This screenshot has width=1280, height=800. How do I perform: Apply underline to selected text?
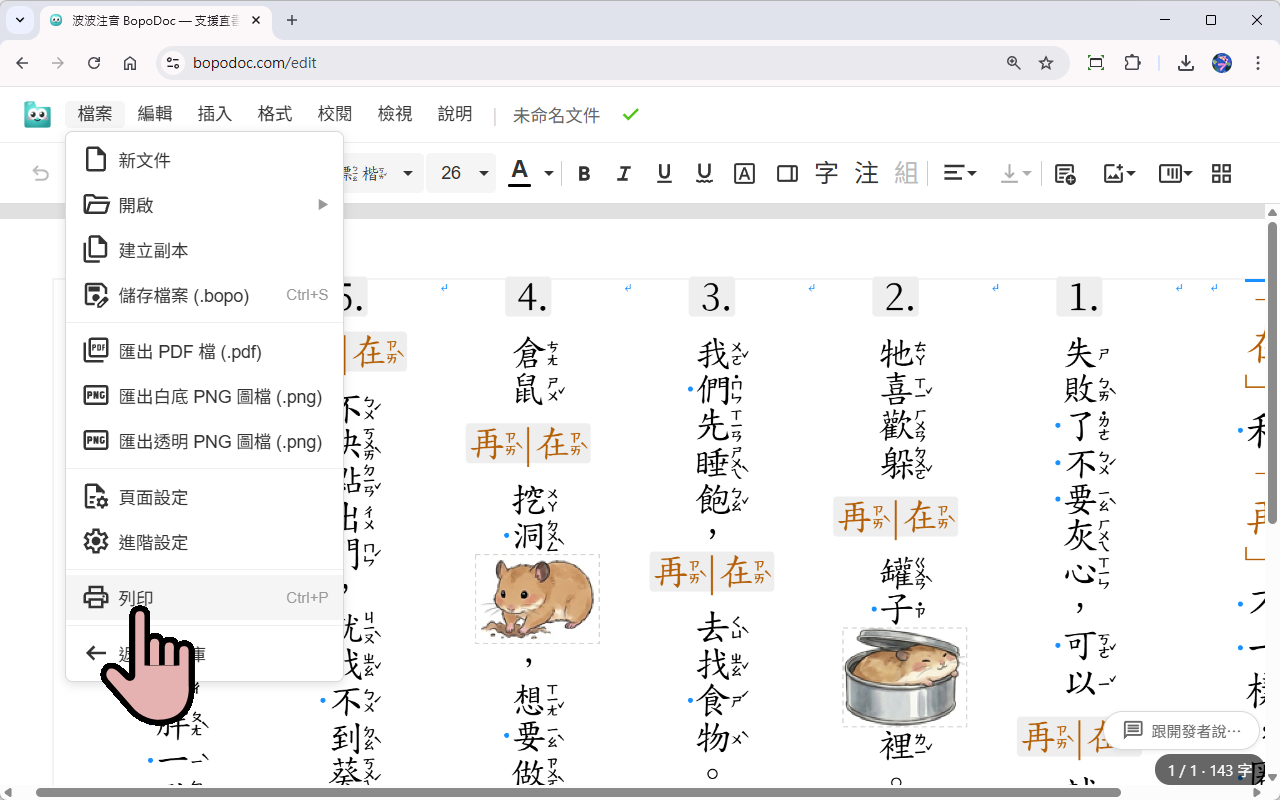click(664, 173)
